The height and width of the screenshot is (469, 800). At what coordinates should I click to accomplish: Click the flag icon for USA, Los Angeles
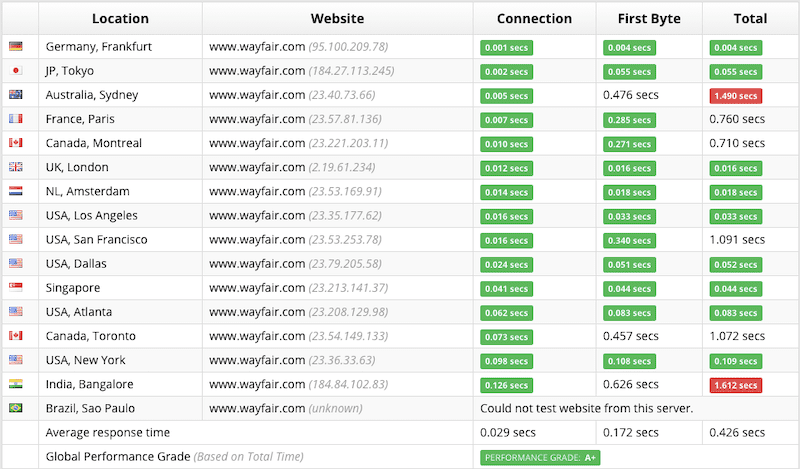(x=16, y=215)
